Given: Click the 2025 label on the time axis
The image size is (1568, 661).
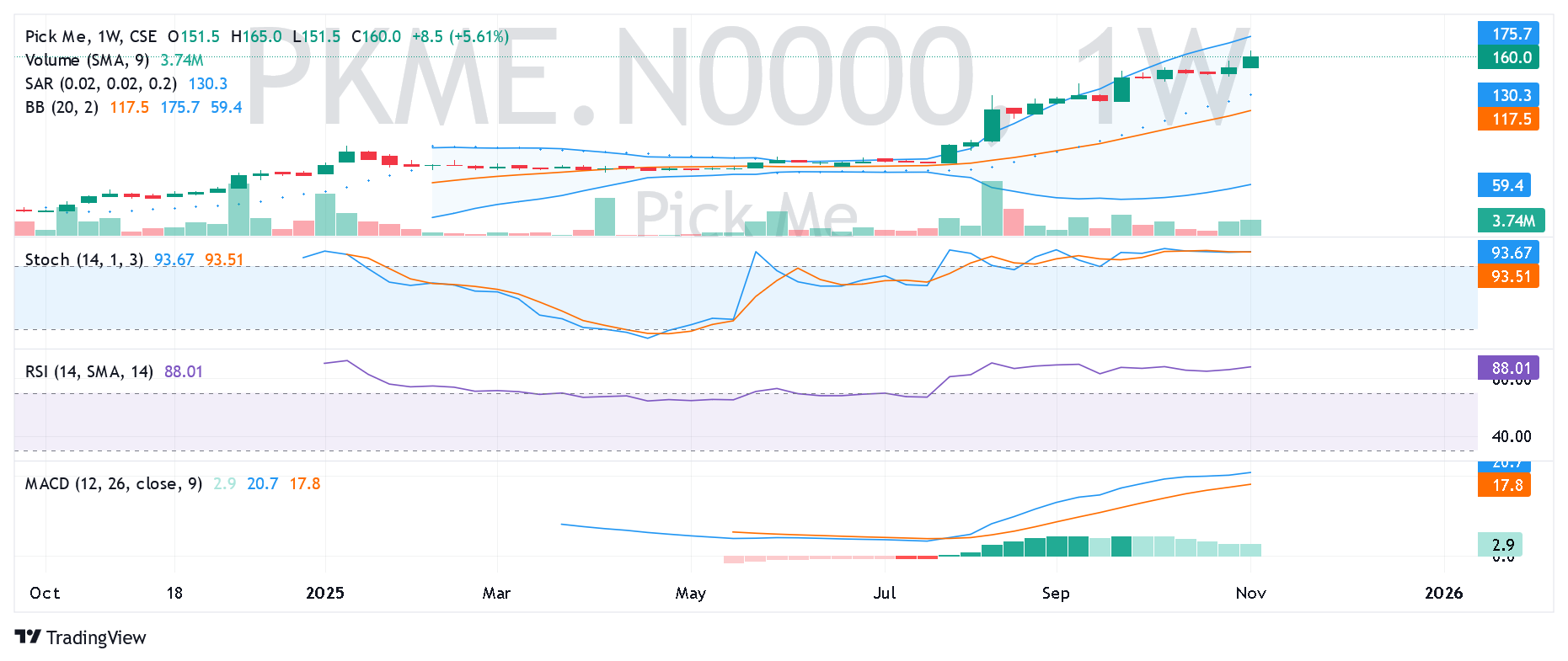Looking at the screenshot, I should pos(325,593).
